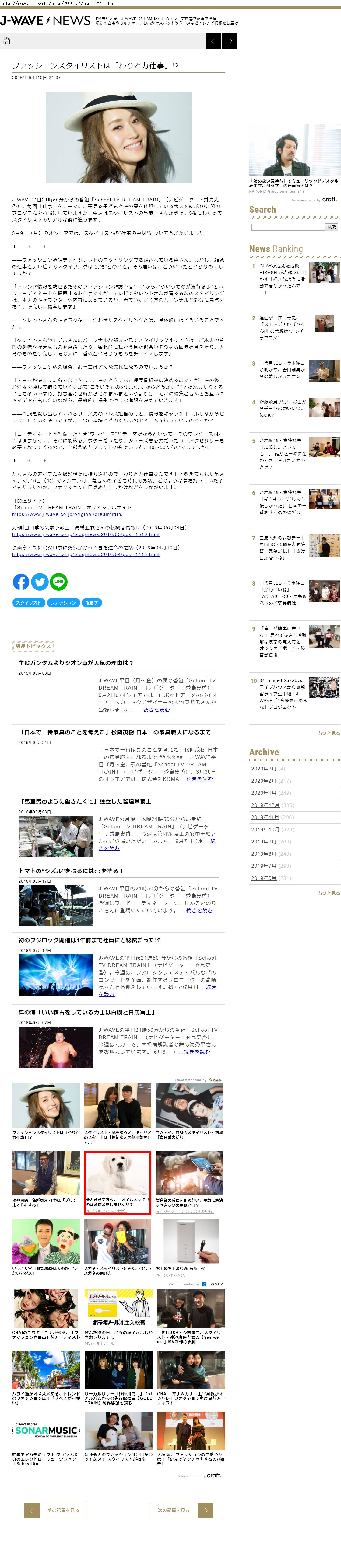Screen dimensions: 341x1568
Task: Select the スタイリスト tag
Action: [x=29, y=603]
